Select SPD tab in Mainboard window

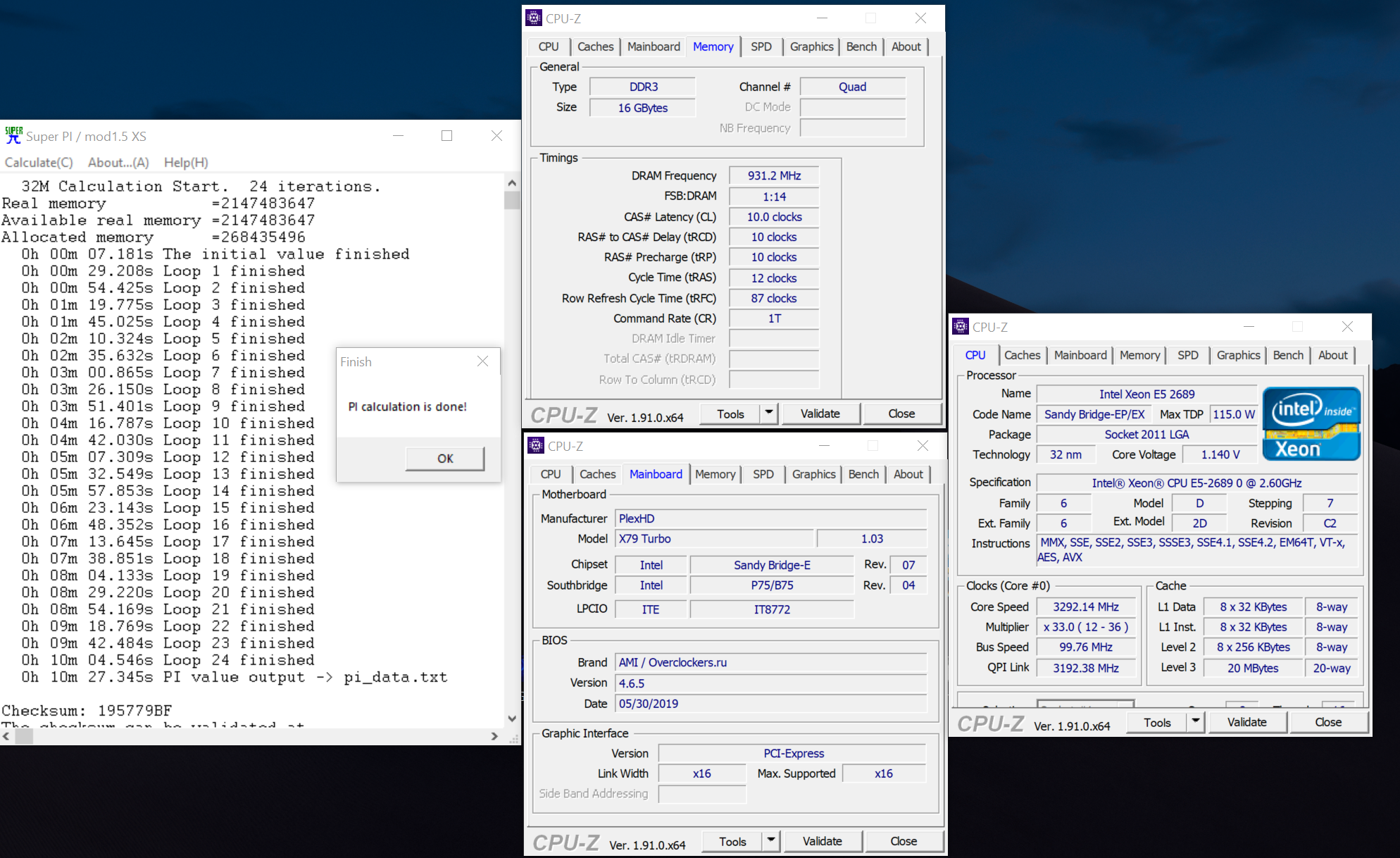pyautogui.click(x=763, y=474)
